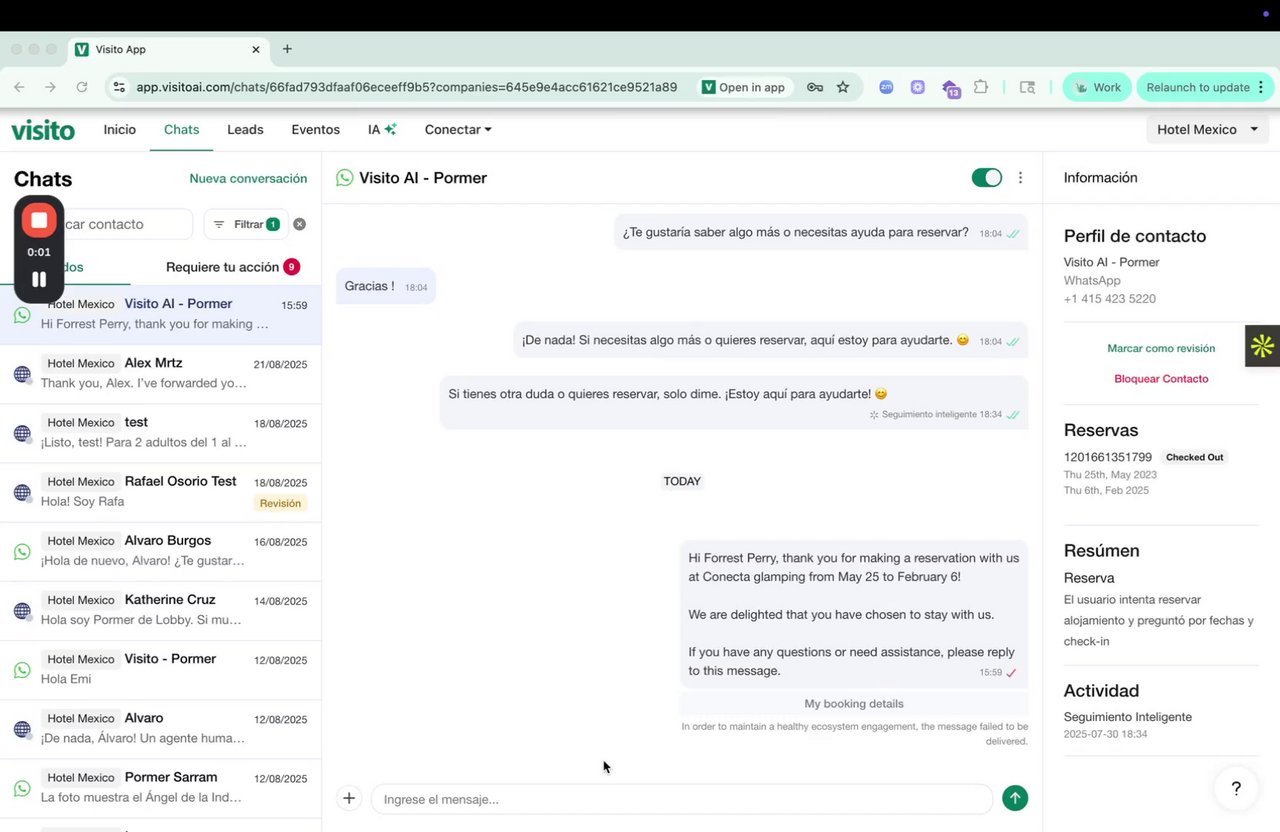Click web globe icon on Alex Mrtz chat
Image resolution: width=1280 pixels, height=832 pixels.
click(x=22, y=374)
